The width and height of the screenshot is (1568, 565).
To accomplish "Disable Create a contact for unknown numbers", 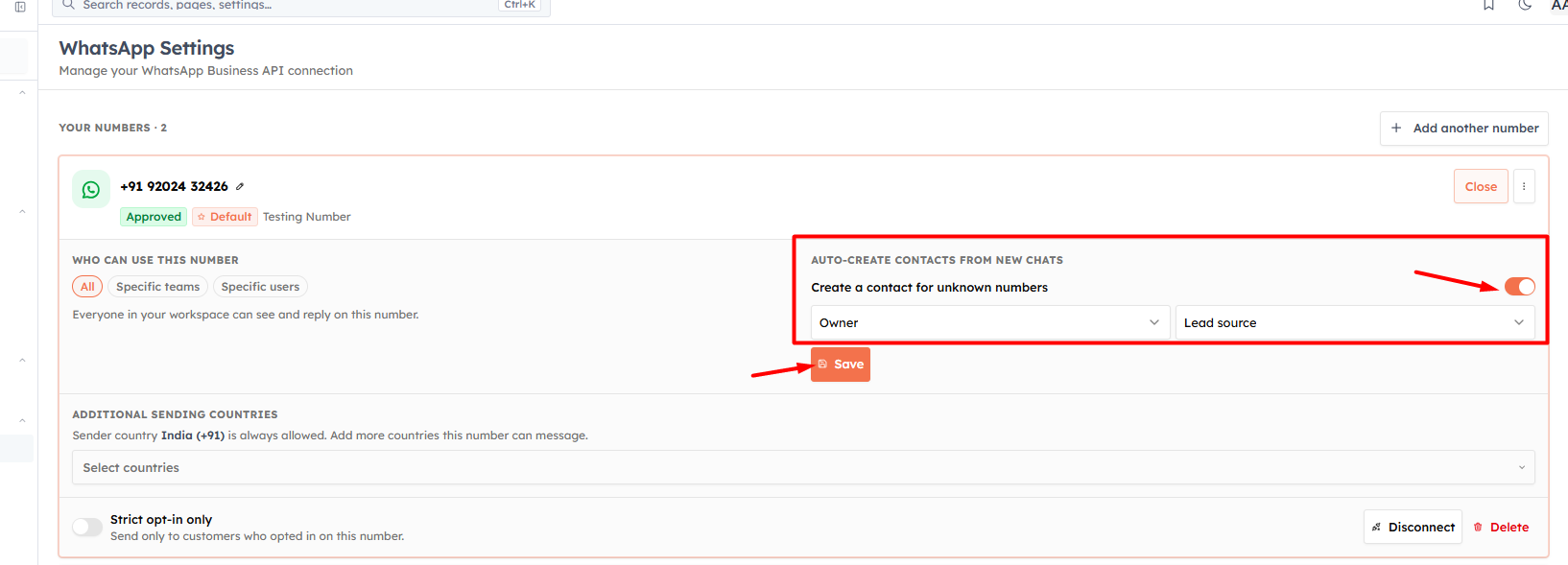I will pyautogui.click(x=1519, y=287).
